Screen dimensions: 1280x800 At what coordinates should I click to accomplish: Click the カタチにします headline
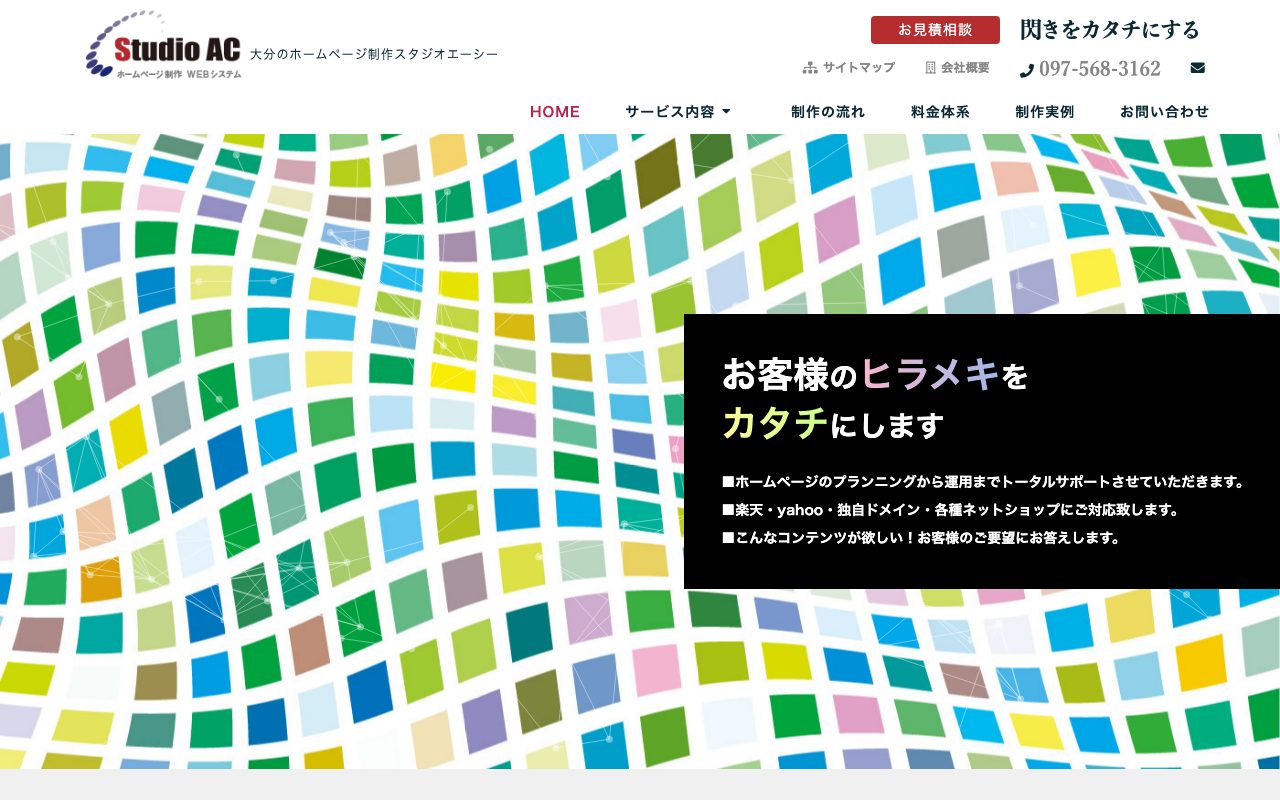tap(833, 425)
